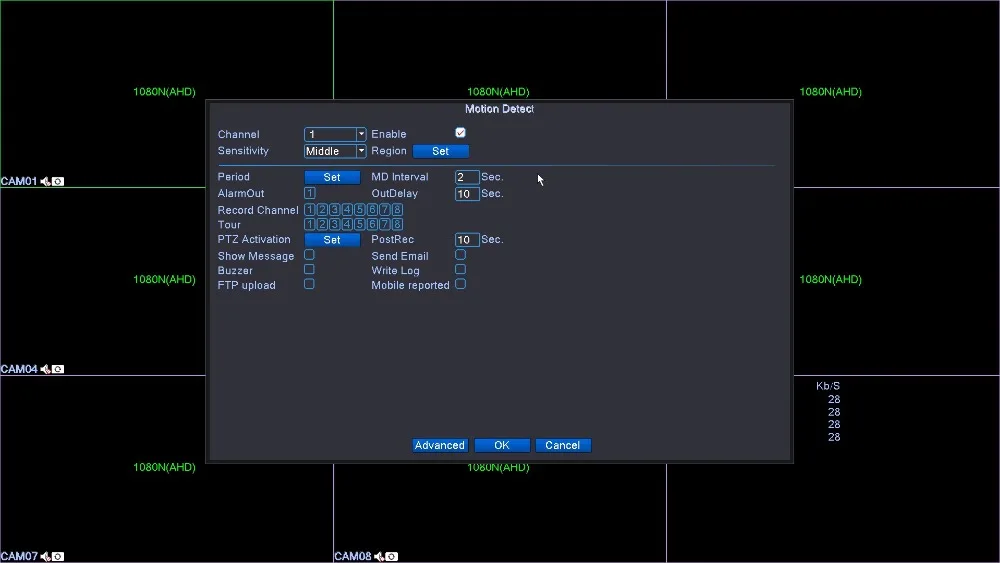Toggle Record Channel 5 box
The height and width of the screenshot is (563, 1000).
pos(360,209)
